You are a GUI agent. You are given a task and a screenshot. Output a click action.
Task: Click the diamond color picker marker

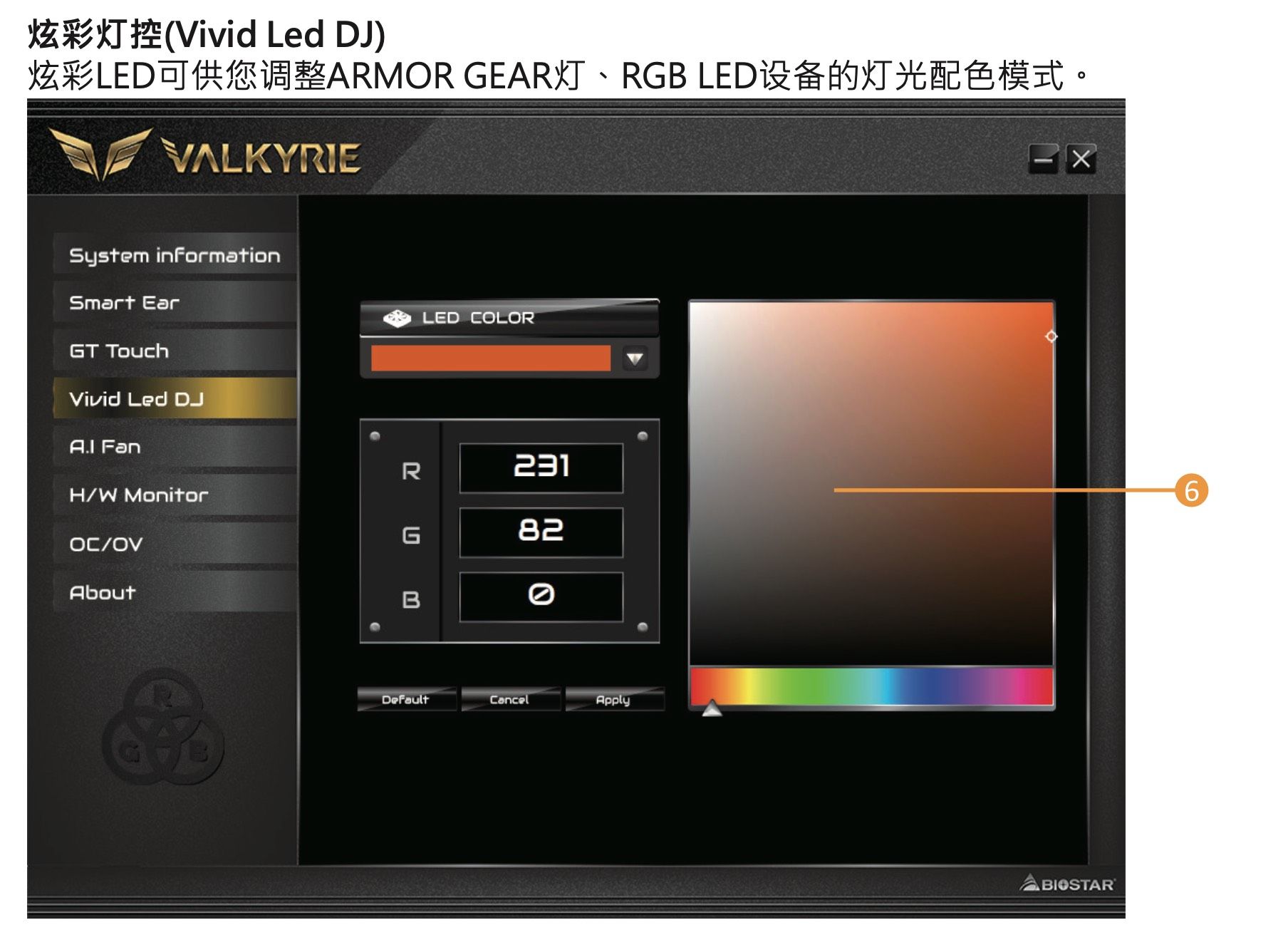coord(1051,336)
